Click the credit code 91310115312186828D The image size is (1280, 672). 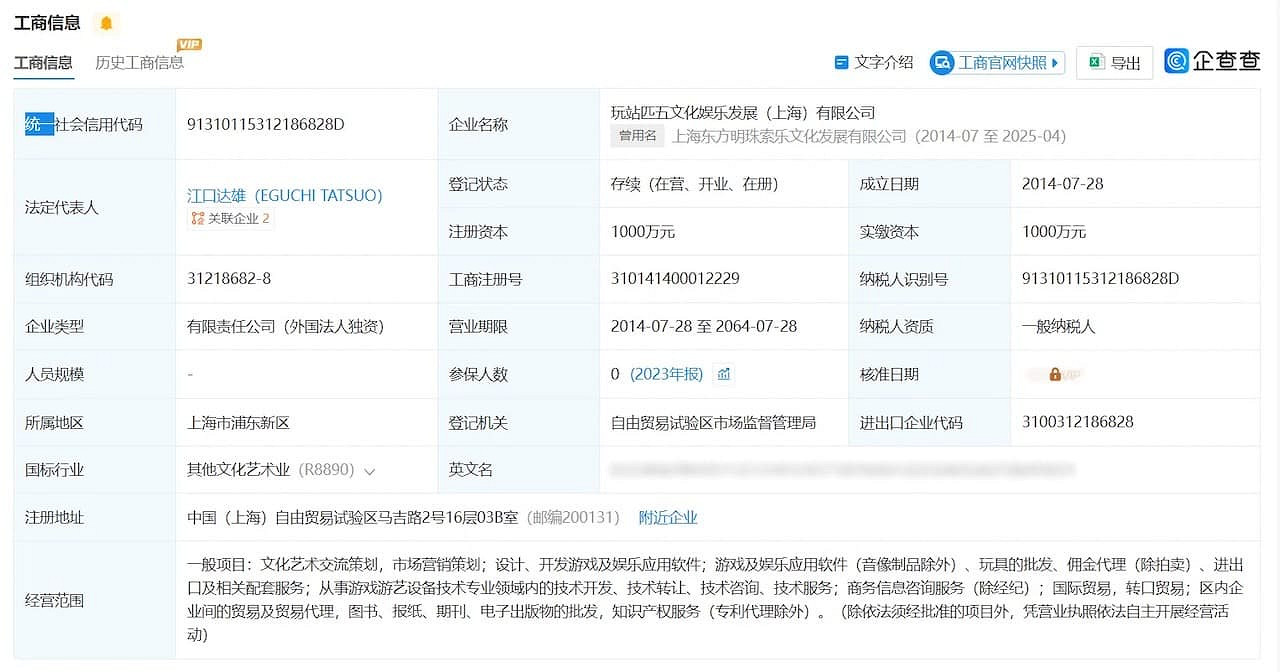click(x=265, y=124)
